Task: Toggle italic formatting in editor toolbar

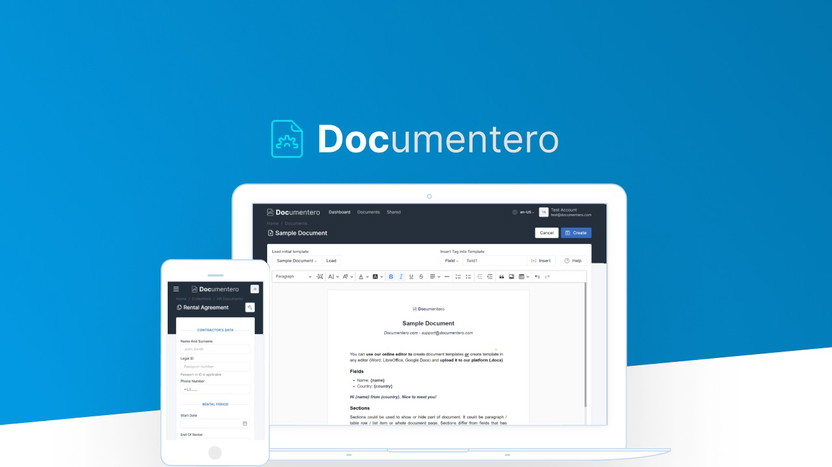Action: 401,277
